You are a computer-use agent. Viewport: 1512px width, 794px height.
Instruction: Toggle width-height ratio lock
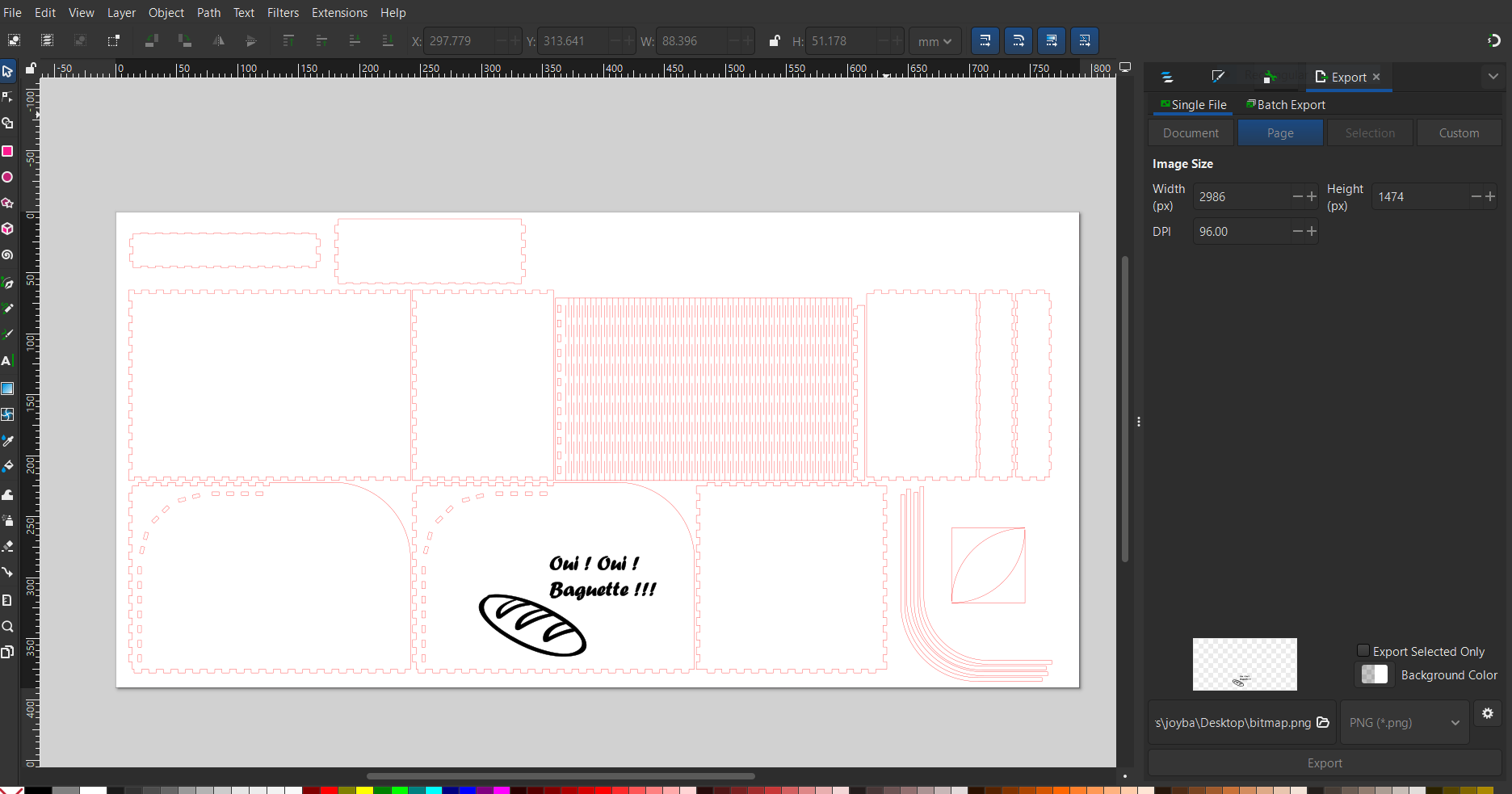(x=775, y=41)
